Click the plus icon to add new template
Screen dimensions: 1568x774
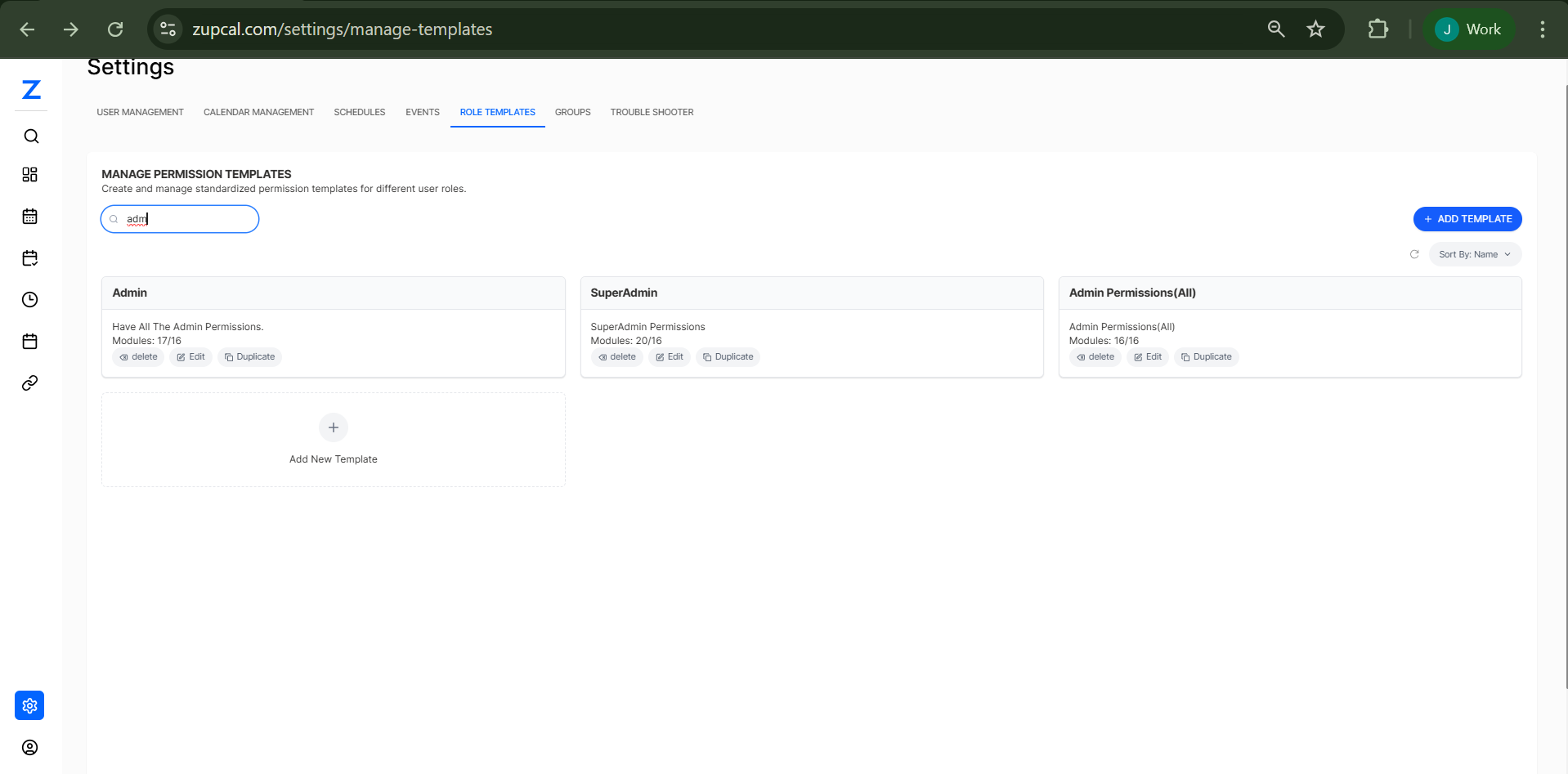pos(334,427)
